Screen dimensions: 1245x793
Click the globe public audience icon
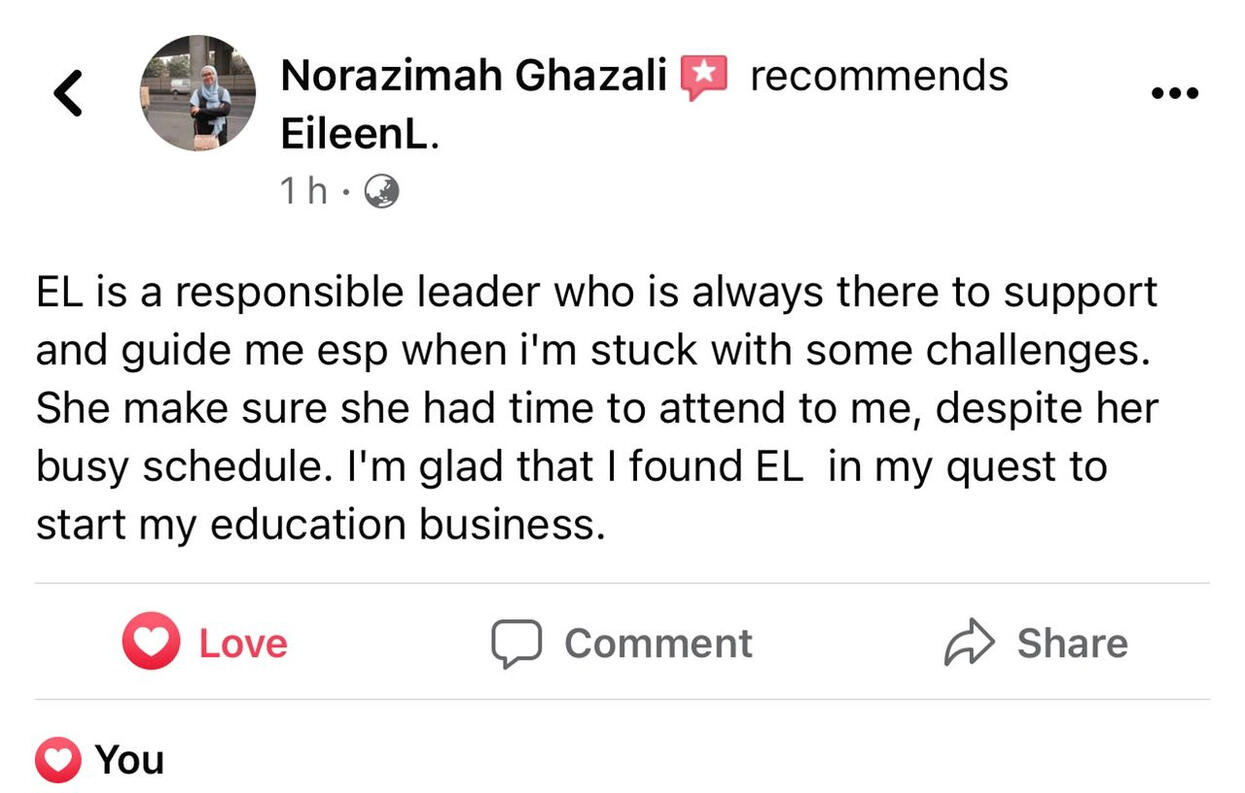381,190
